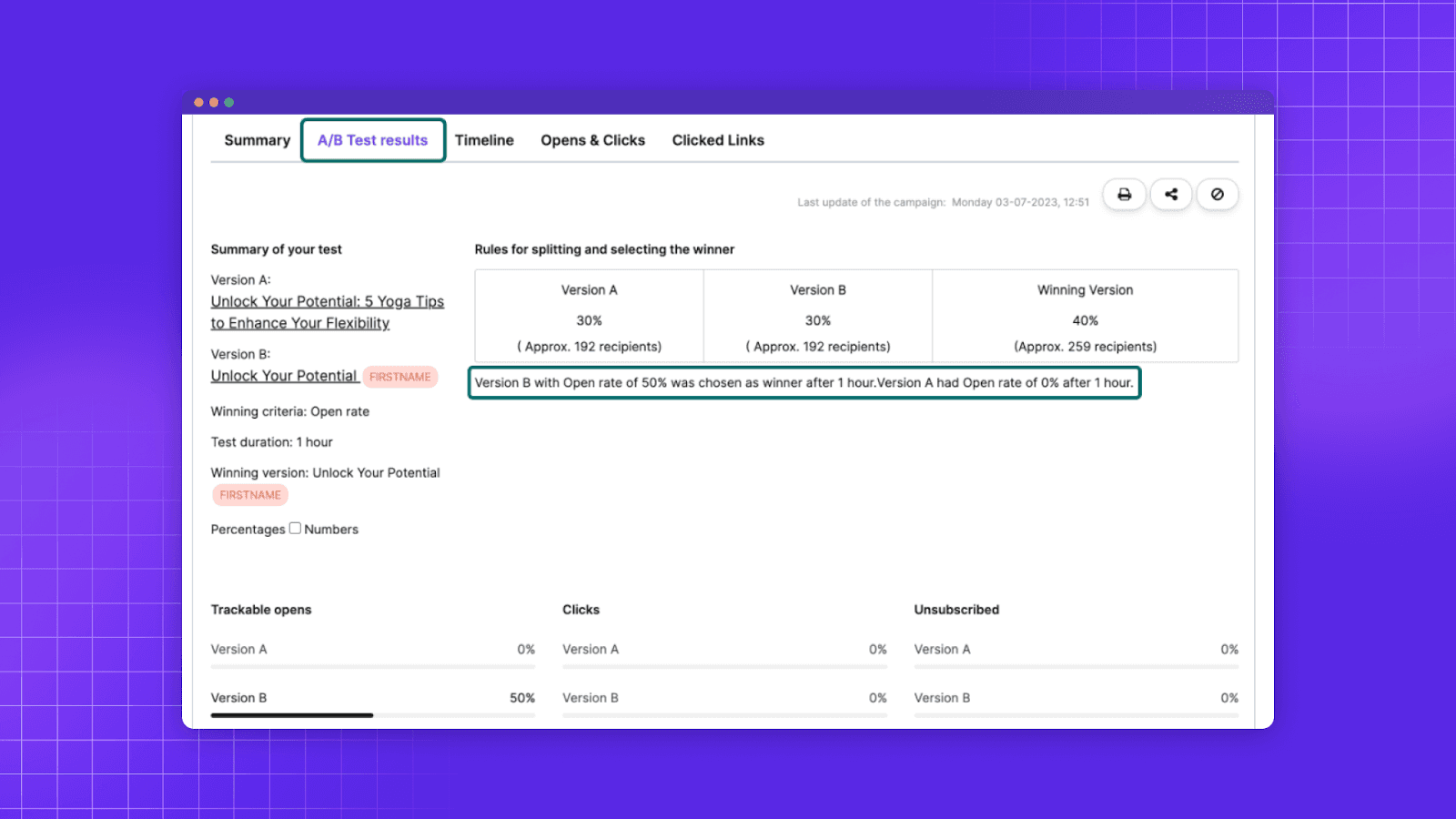Click 'Trackable opens' heading
Viewport: 1456px width, 819px height.
[x=261, y=610]
